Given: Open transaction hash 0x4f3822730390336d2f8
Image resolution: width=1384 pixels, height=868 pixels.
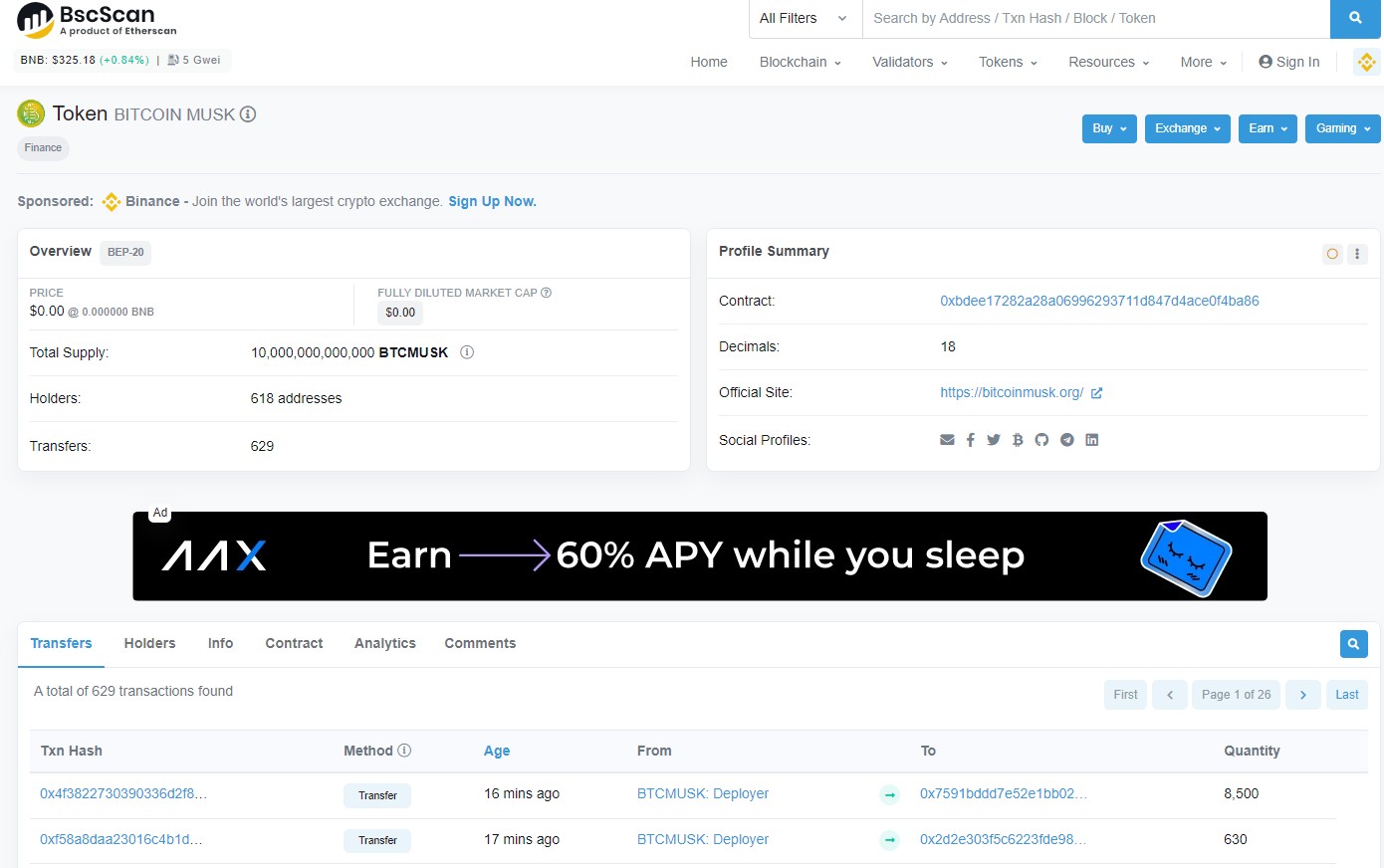Looking at the screenshot, I should coord(123,793).
